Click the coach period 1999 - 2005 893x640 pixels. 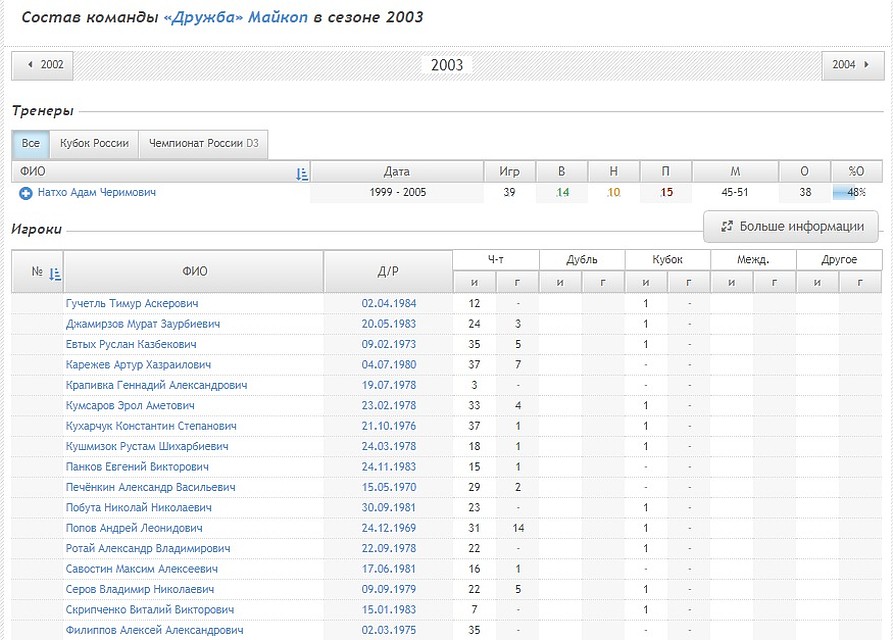point(398,192)
